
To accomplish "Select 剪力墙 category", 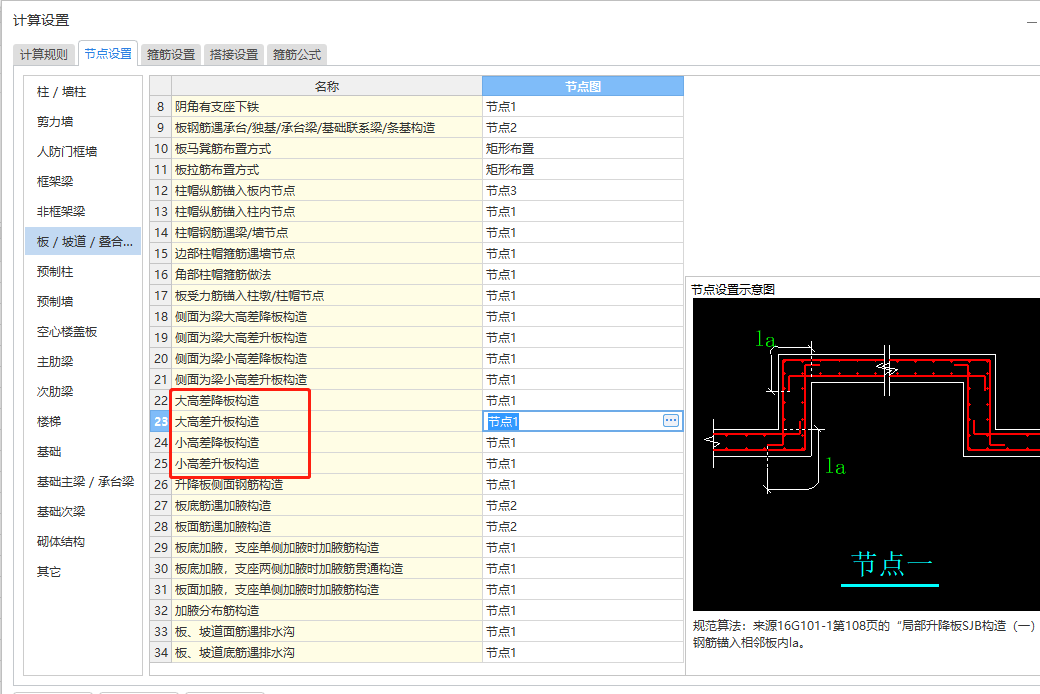I will pyautogui.click(x=83, y=121).
